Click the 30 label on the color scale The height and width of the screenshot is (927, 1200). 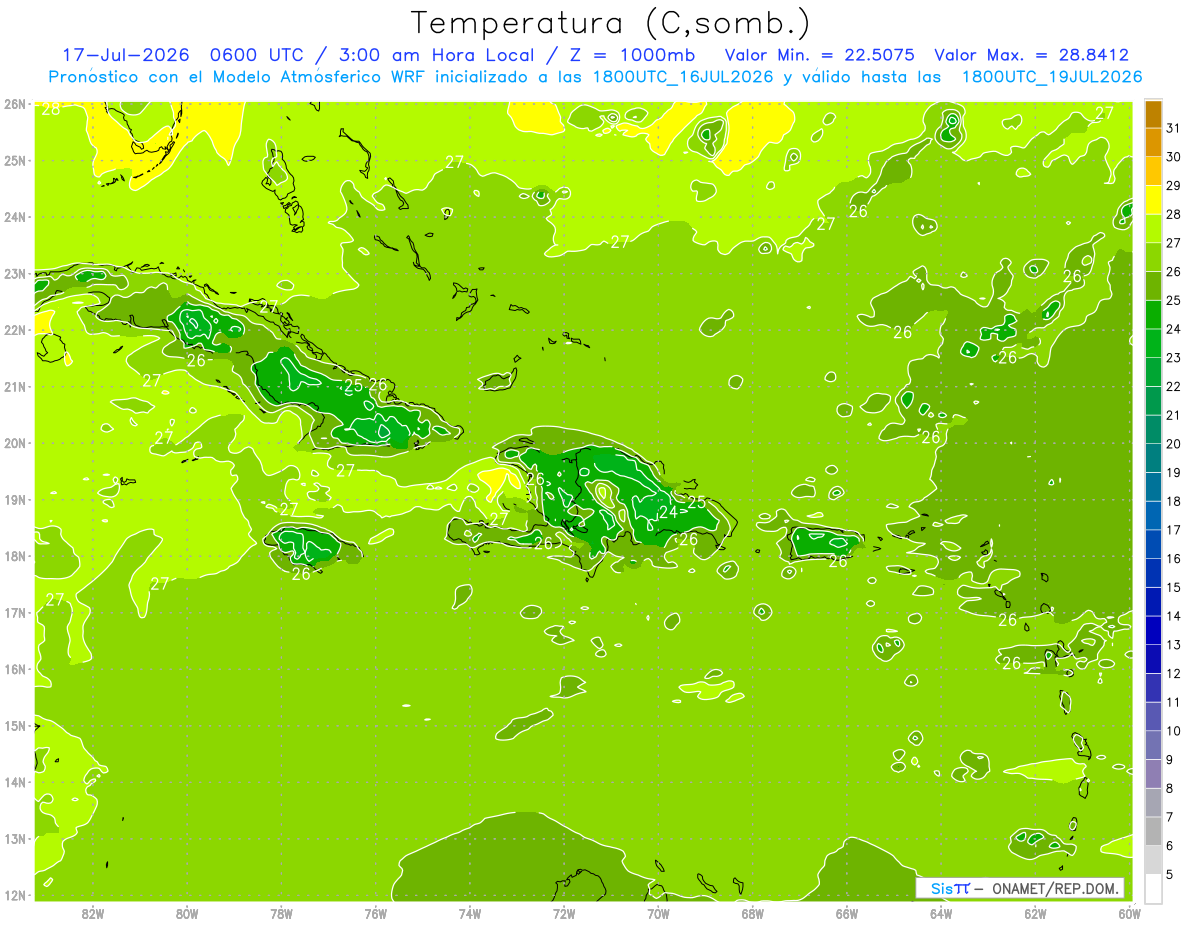coord(1174,157)
